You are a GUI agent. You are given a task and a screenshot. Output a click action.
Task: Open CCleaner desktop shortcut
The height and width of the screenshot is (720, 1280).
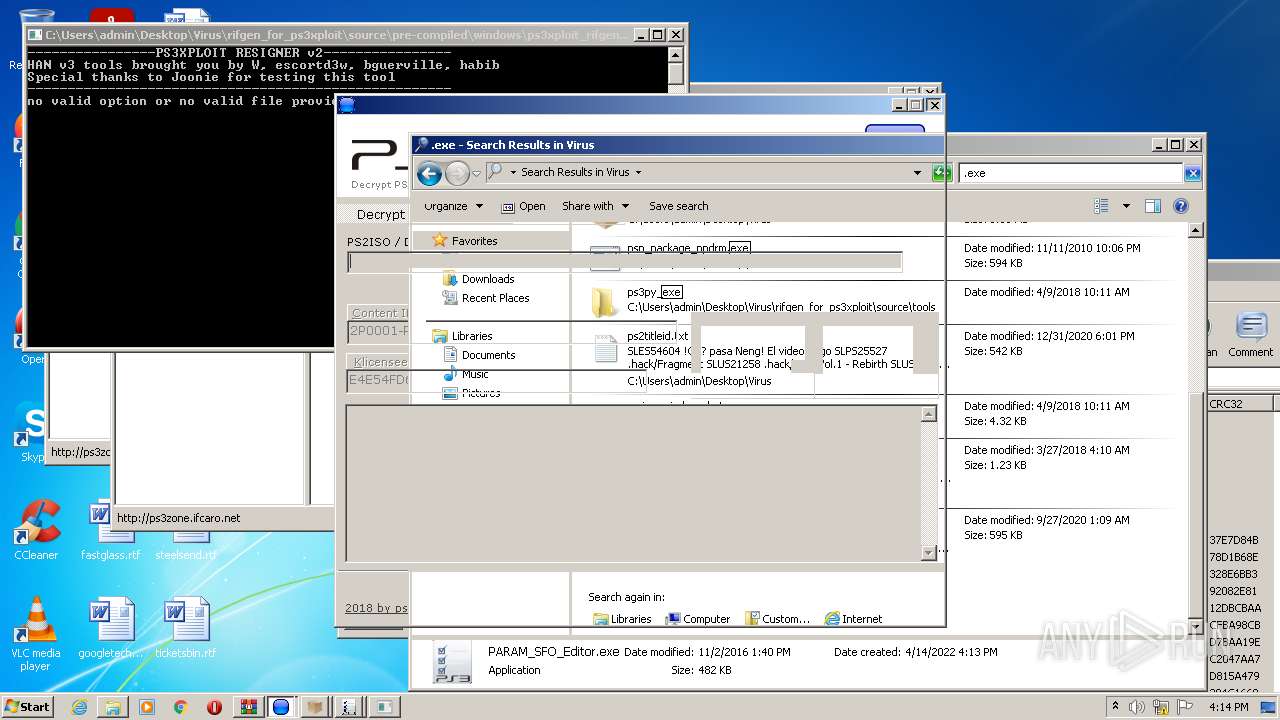36,530
